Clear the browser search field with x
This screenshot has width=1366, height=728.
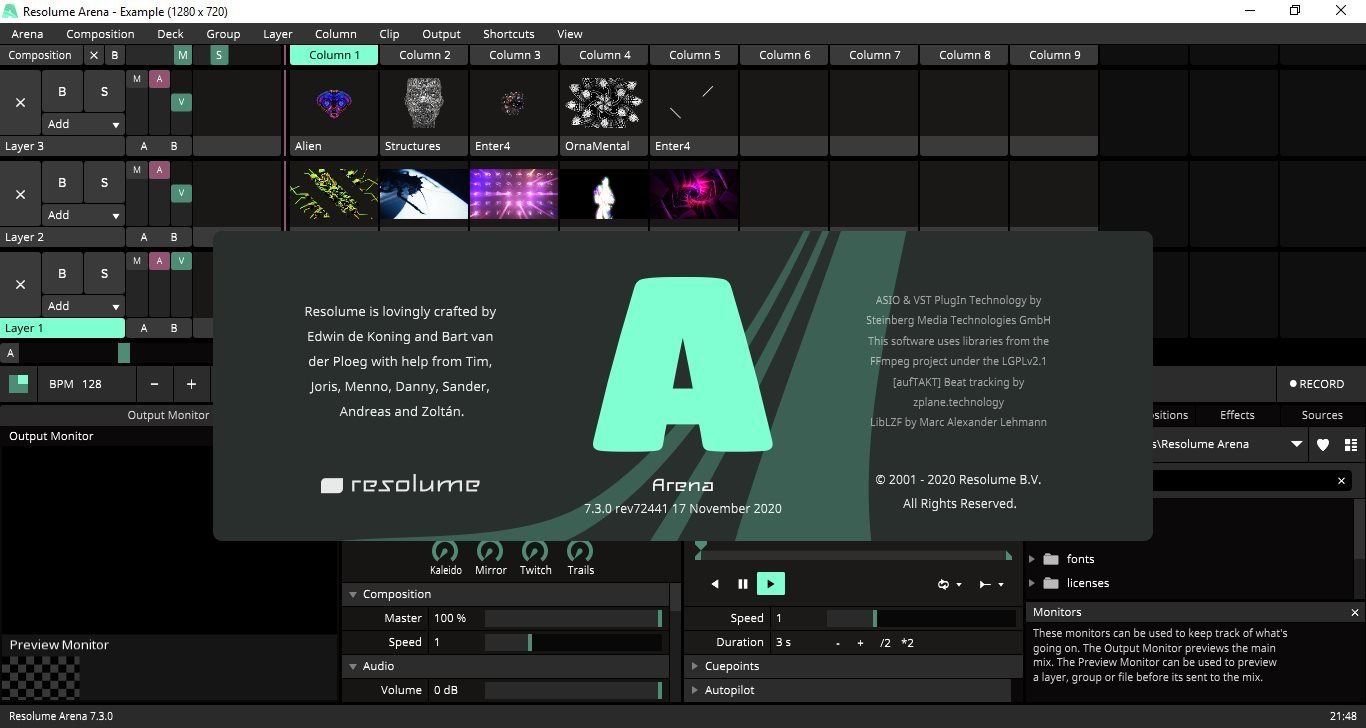point(1341,481)
